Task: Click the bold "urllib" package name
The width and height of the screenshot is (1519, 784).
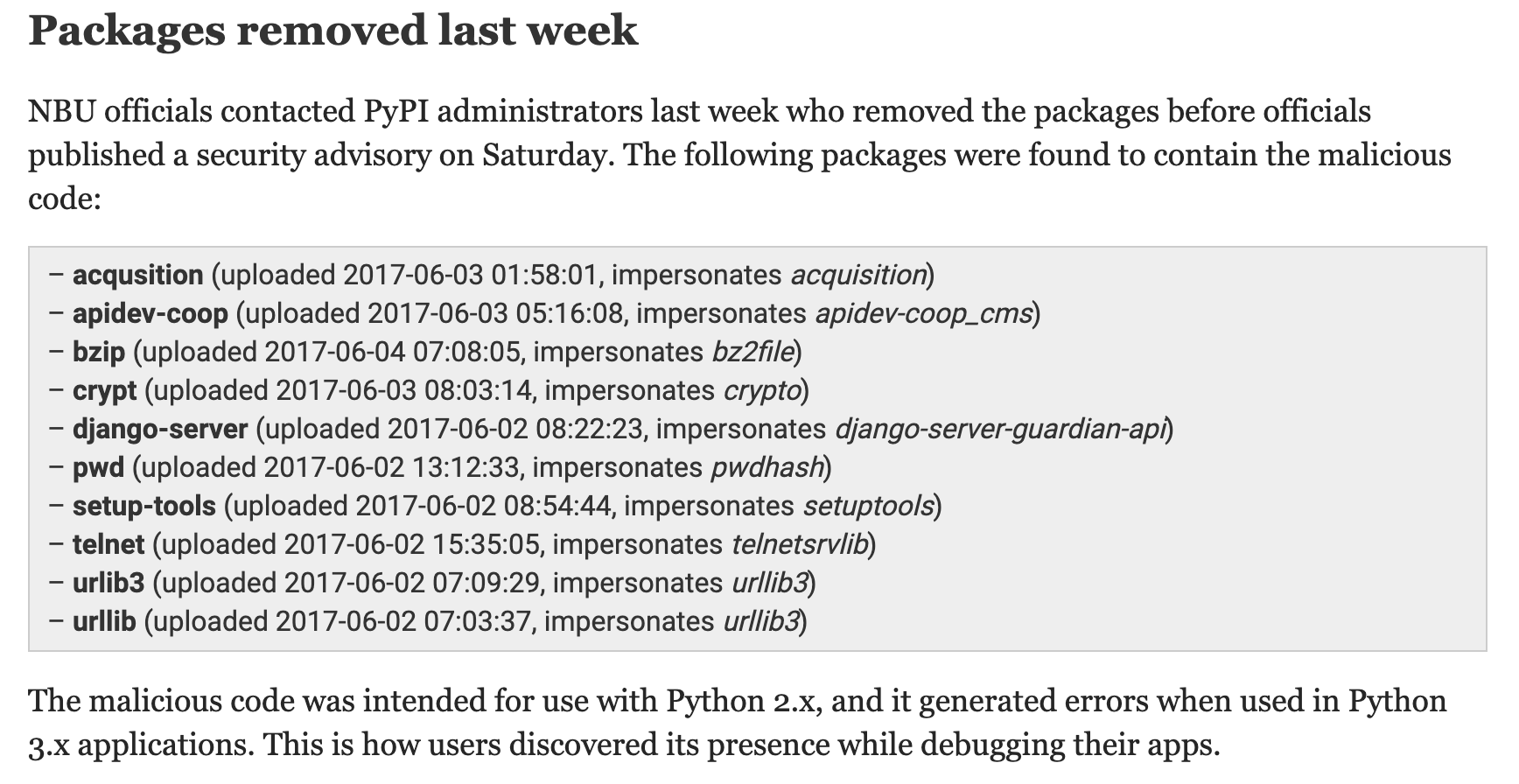Action: 104,621
